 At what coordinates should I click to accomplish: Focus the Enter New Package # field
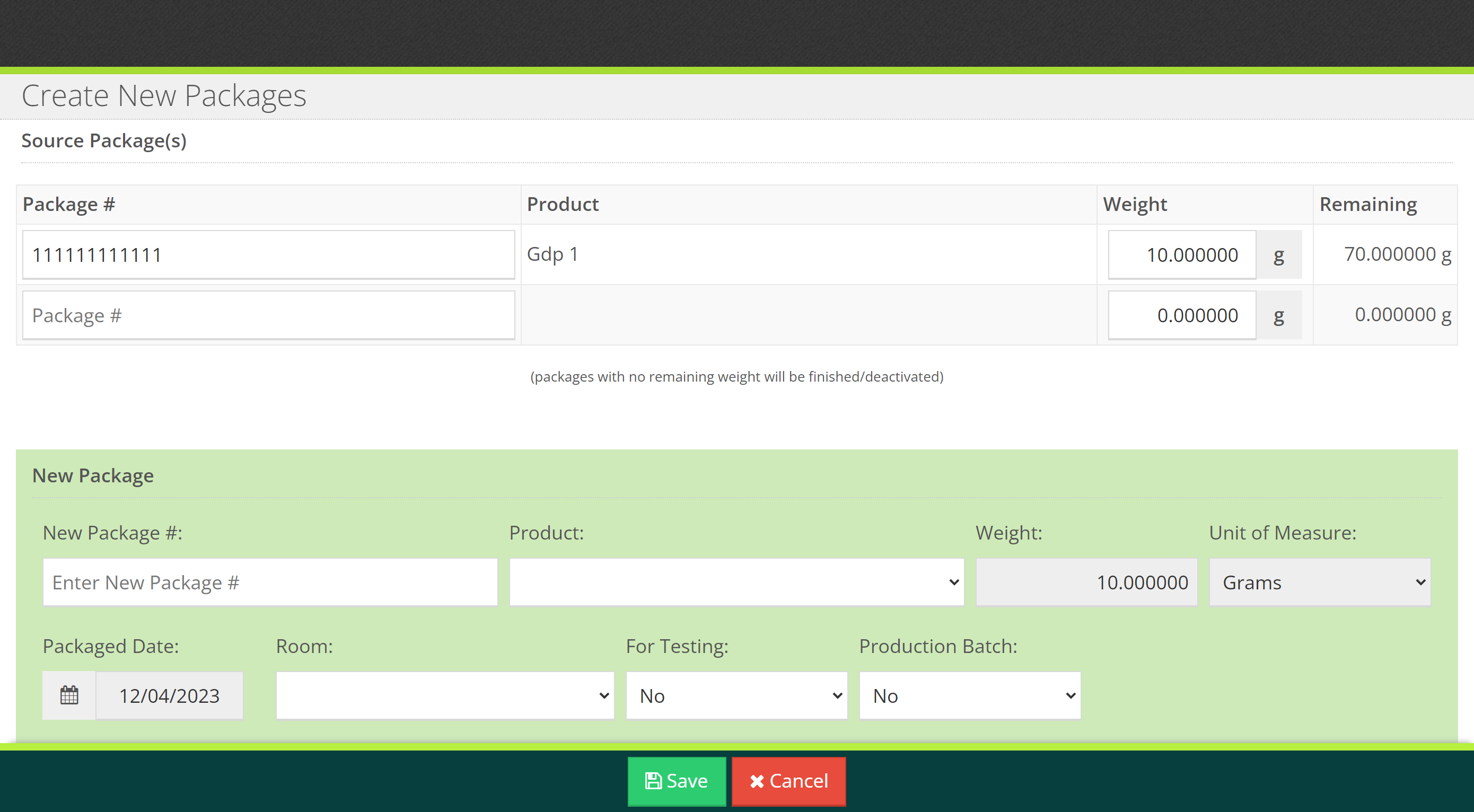click(270, 582)
